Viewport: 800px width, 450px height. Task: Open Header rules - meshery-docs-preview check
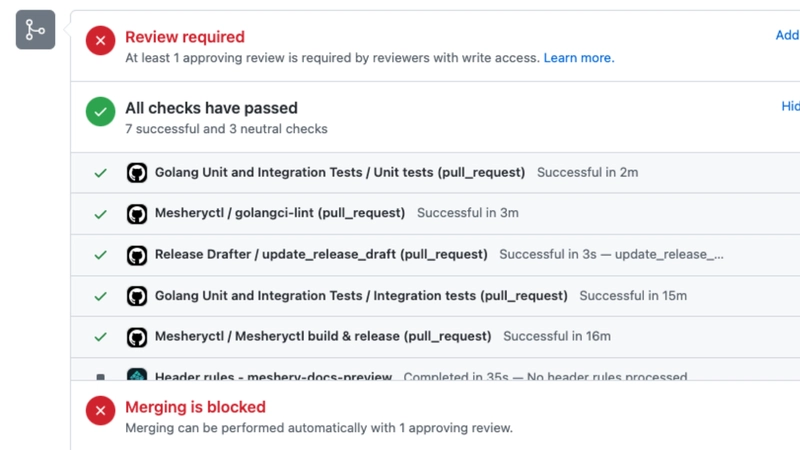[273, 377]
